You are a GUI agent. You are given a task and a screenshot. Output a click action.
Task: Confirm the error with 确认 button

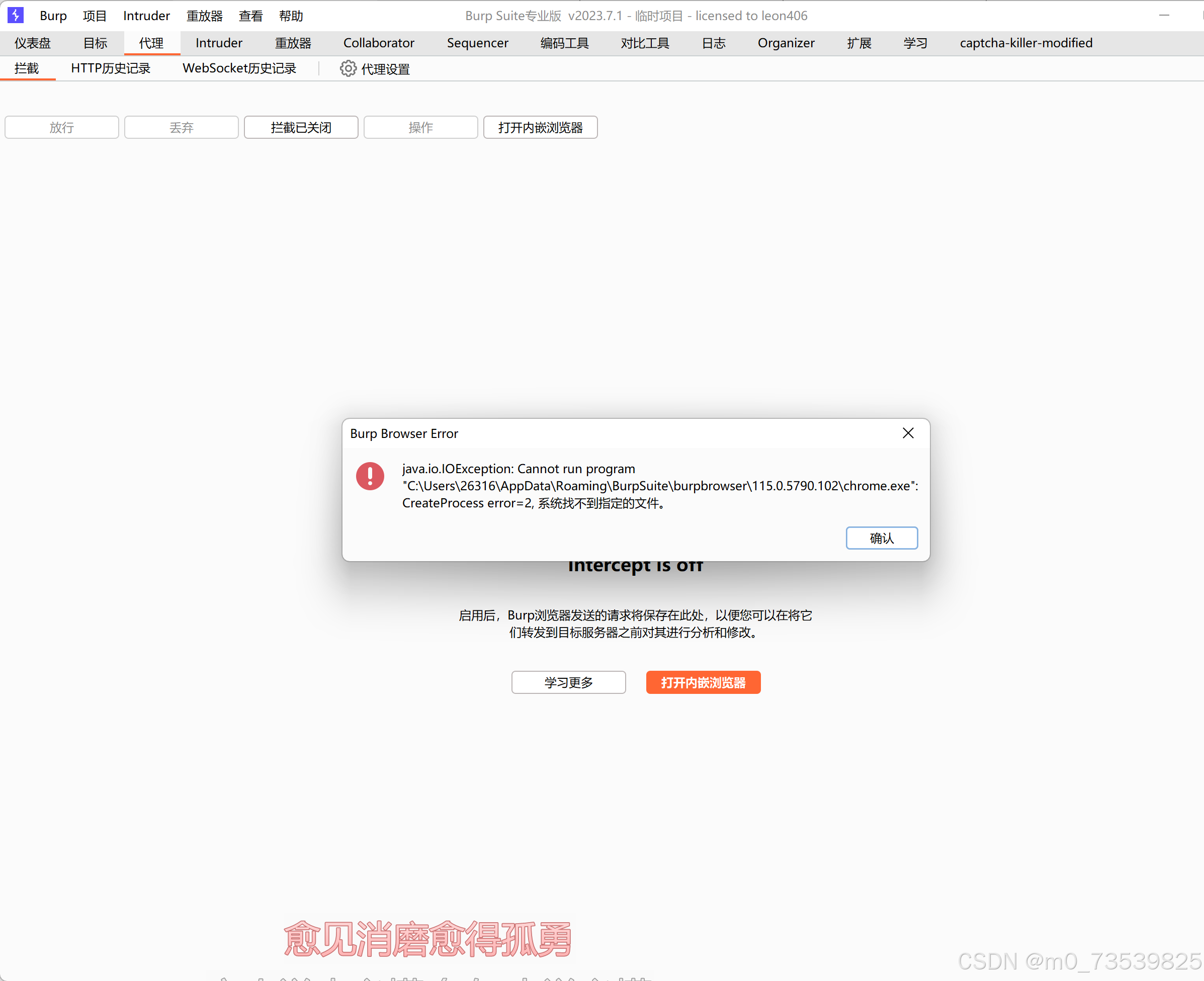point(881,538)
